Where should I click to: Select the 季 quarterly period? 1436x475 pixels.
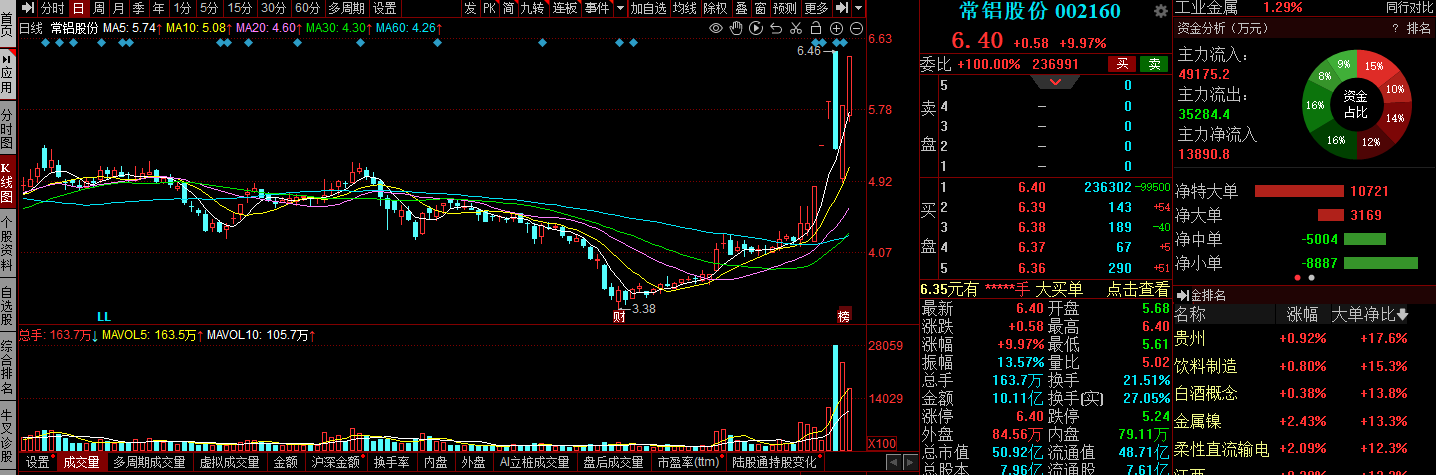tap(139, 8)
